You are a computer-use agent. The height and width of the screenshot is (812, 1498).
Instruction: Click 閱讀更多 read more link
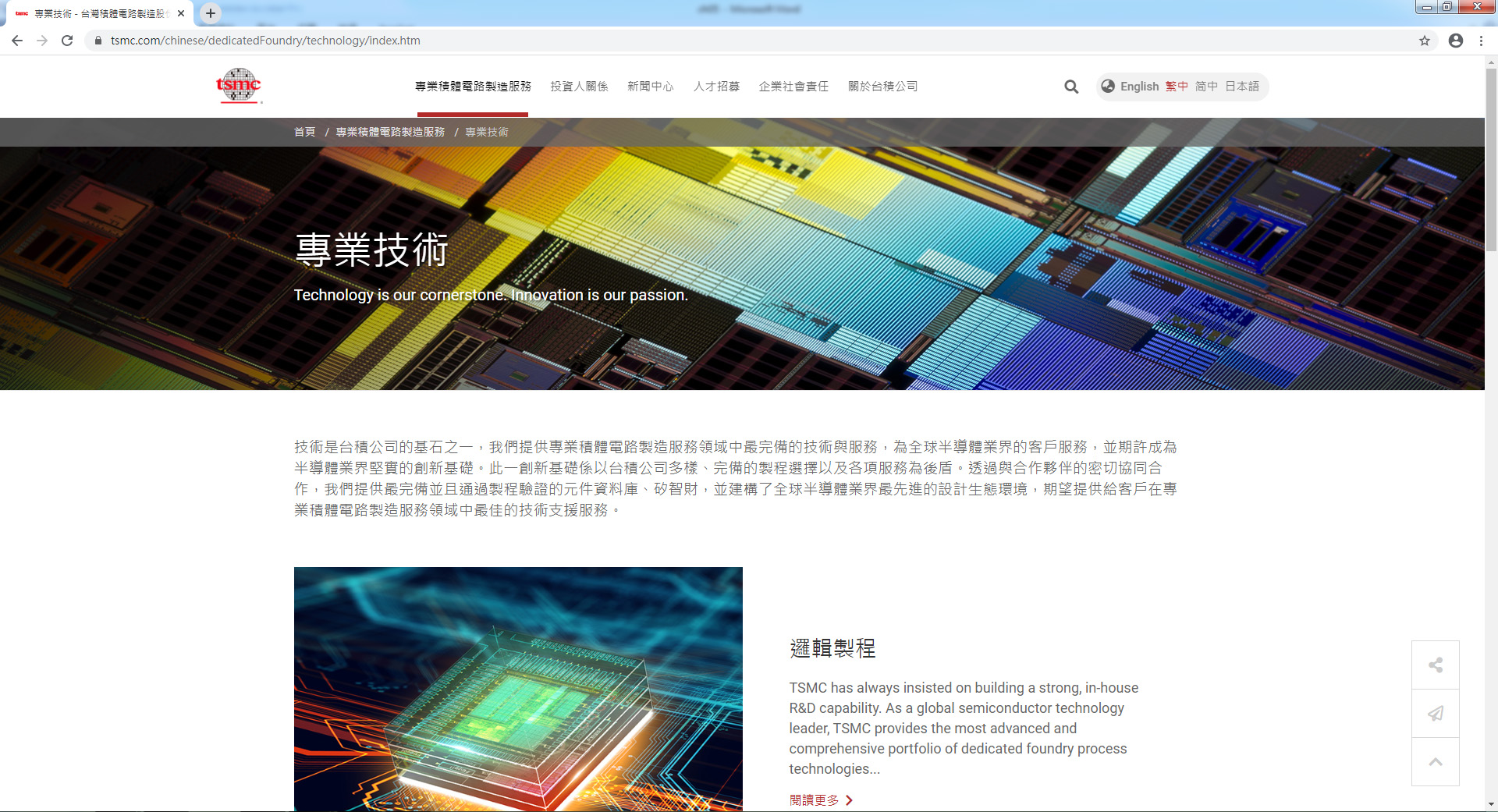click(815, 800)
